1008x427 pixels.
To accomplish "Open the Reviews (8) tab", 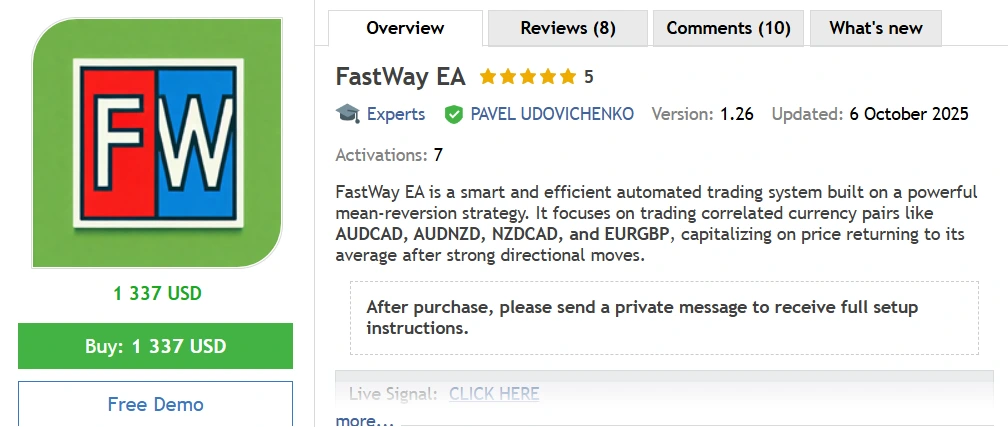I will click(568, 28).
